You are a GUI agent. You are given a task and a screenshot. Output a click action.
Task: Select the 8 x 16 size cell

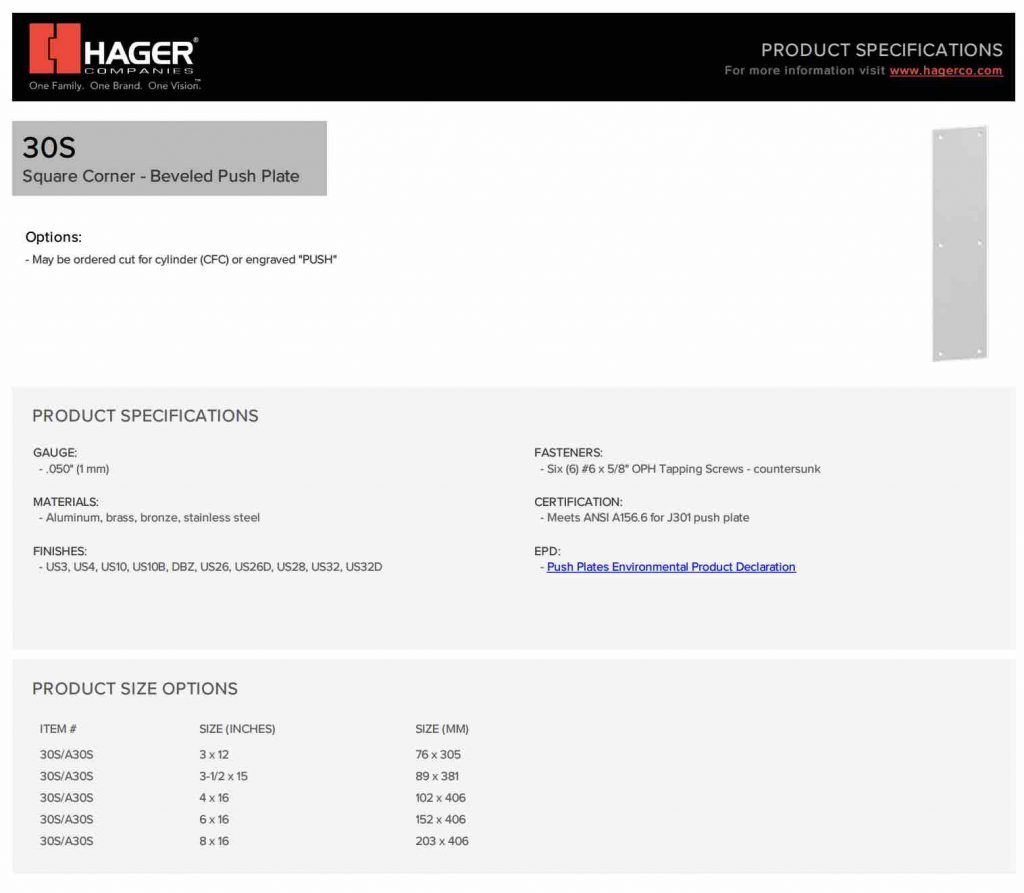click(x=214, y=841)
